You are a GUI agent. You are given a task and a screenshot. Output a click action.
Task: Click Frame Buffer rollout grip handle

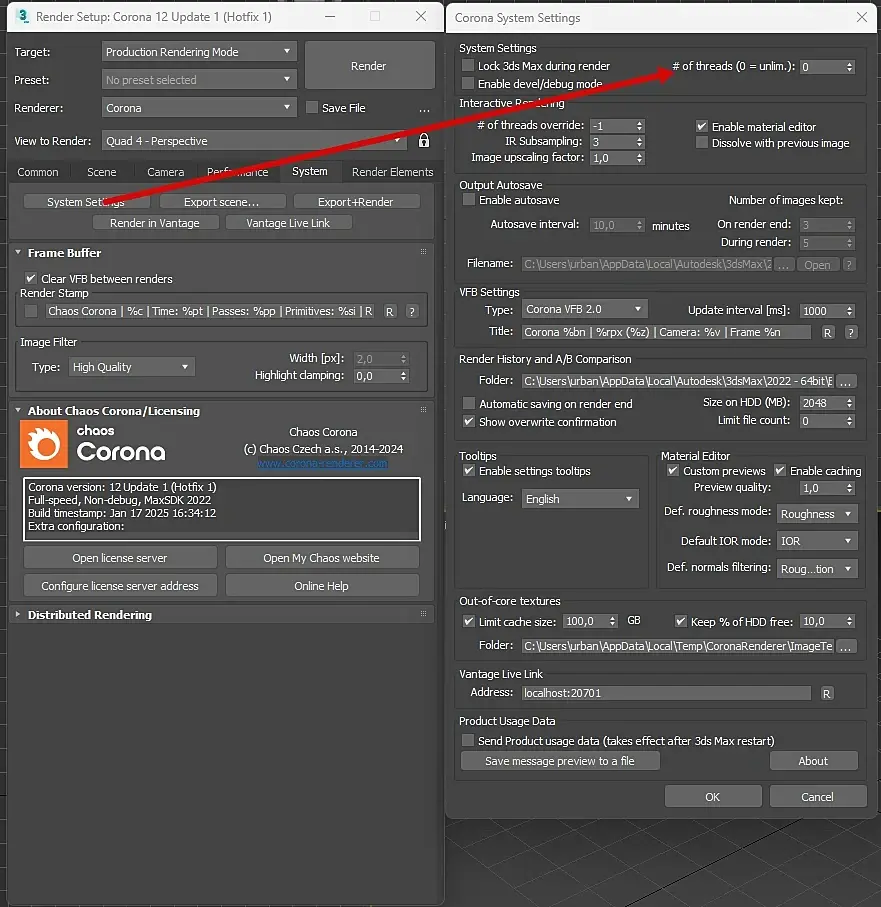pos(423,252)
